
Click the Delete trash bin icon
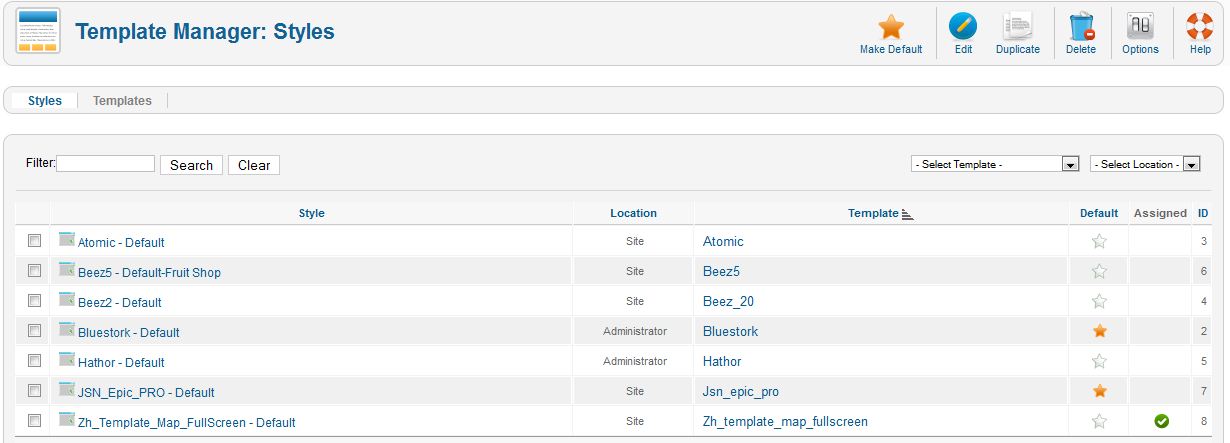(x=1080, y=27)
